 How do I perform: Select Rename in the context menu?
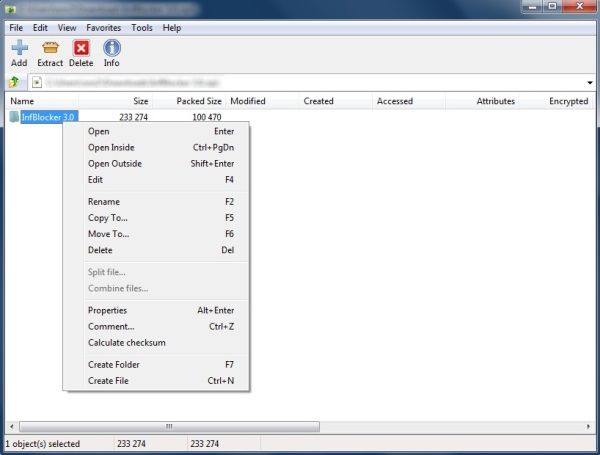(x=156, y=202)
